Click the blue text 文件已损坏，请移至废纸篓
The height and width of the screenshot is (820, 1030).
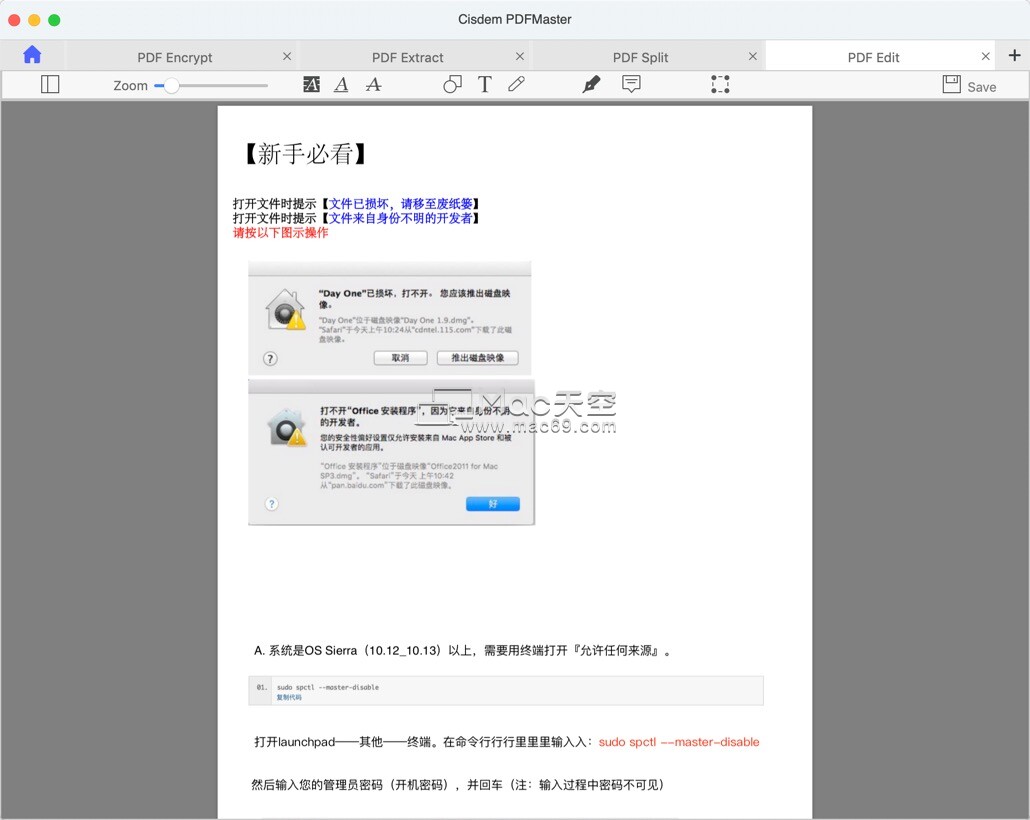pyautogui.click(x=401, y=204)
